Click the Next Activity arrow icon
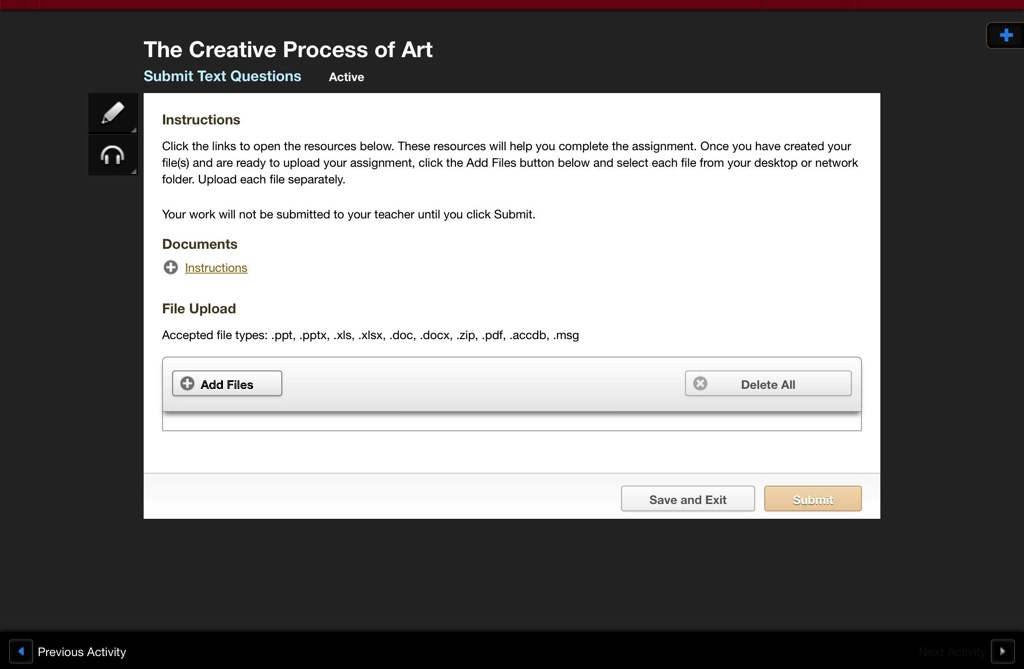Image resolution: width=1024 pixels, height=669 pixels. pyautogui.click(x=1002, y=651)
